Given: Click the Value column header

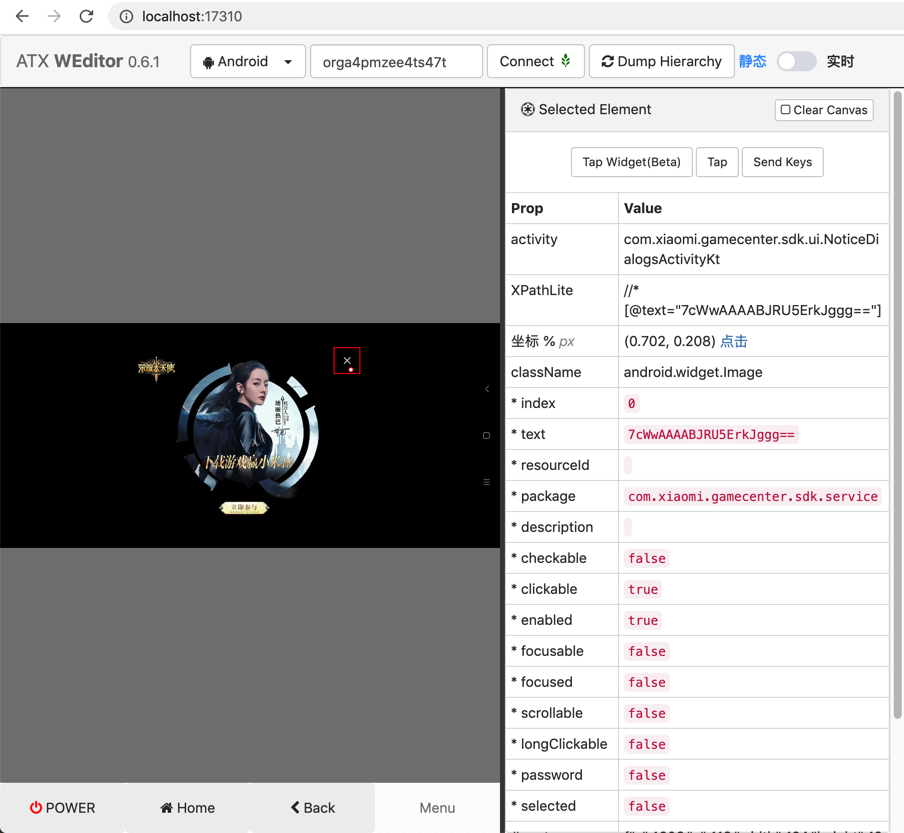Looking at the screenshot, I should coord(643,208).
